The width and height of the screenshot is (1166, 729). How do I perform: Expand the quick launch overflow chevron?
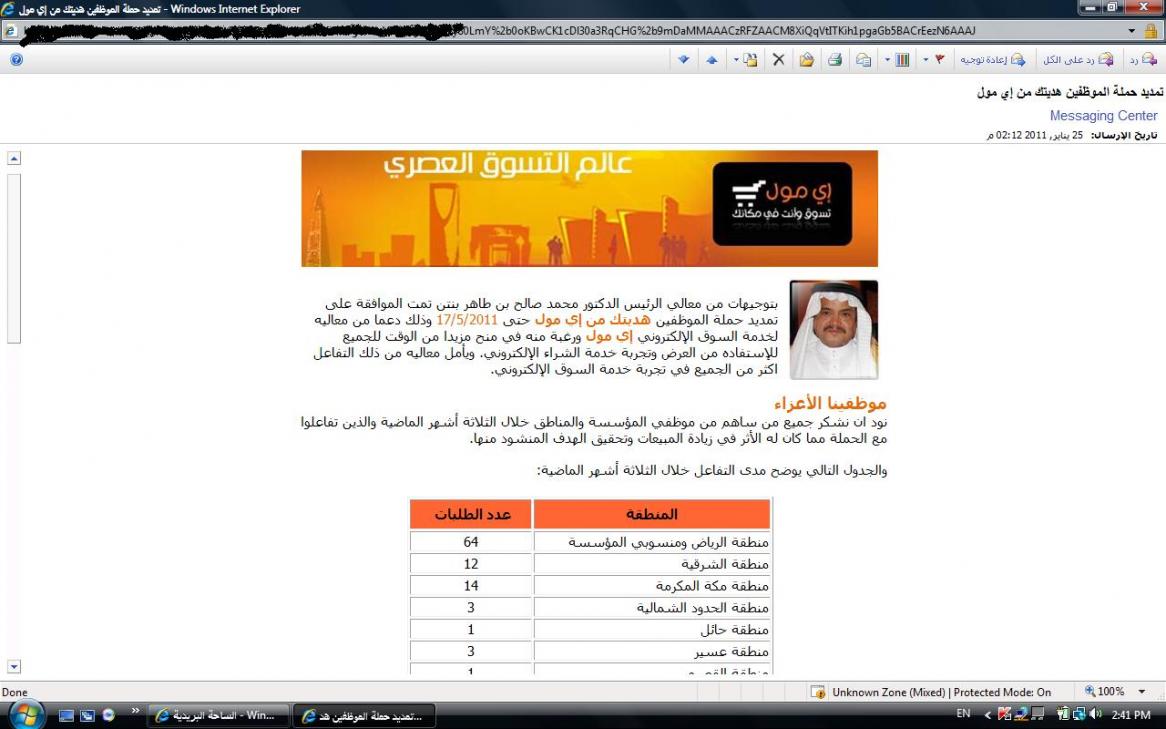point(135,712)
